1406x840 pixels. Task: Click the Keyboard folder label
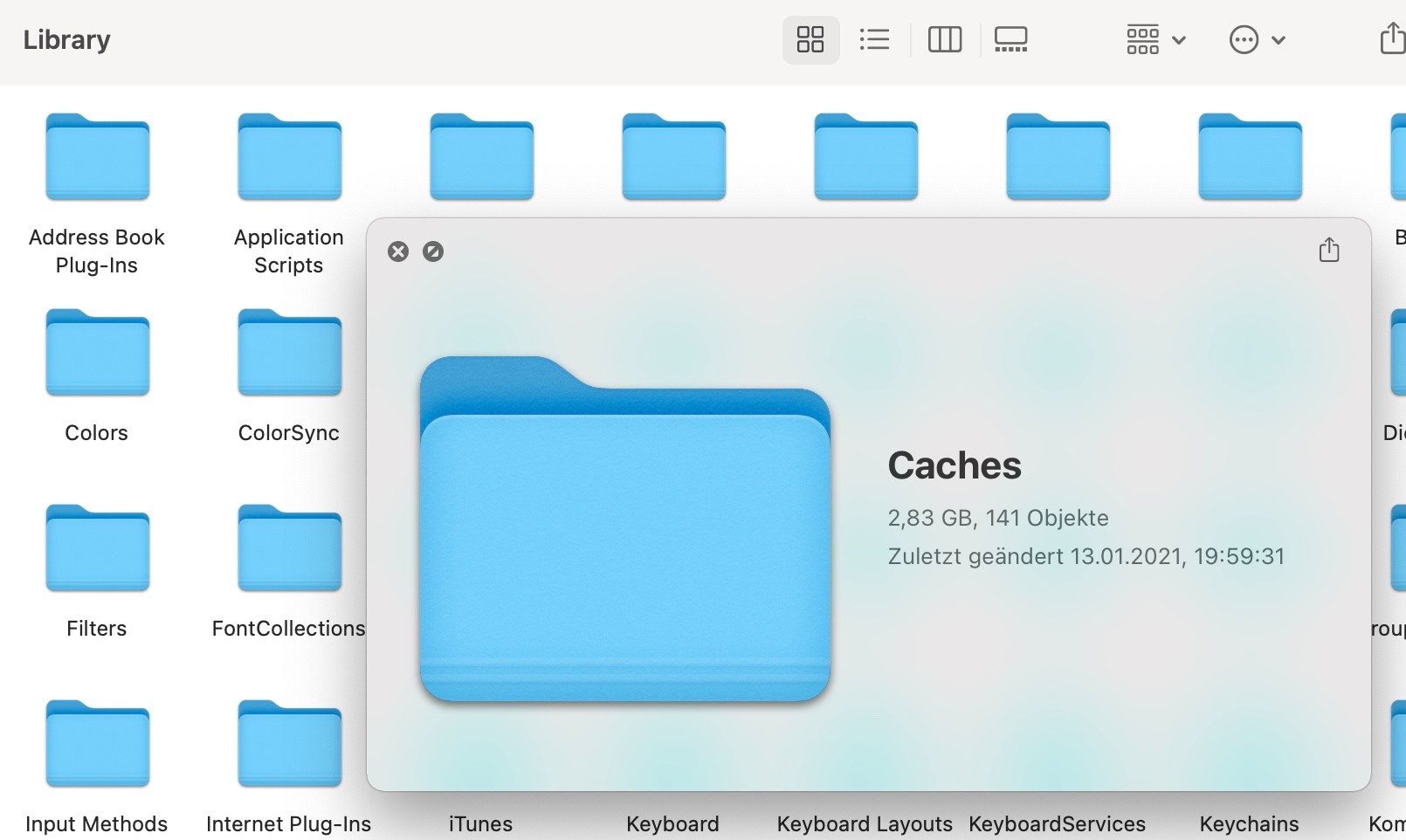(672, 823)
